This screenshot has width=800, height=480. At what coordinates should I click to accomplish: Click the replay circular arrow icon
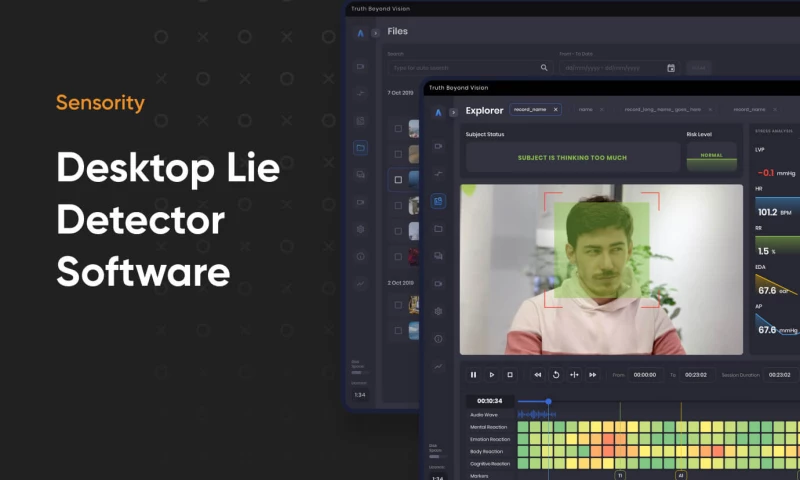pos(556,375)
